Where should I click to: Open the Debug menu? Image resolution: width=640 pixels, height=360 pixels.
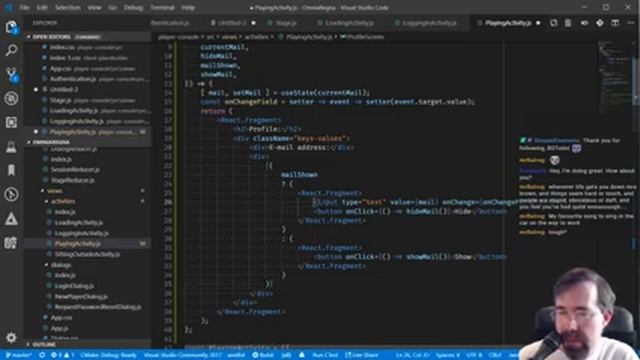coord(133,7)
